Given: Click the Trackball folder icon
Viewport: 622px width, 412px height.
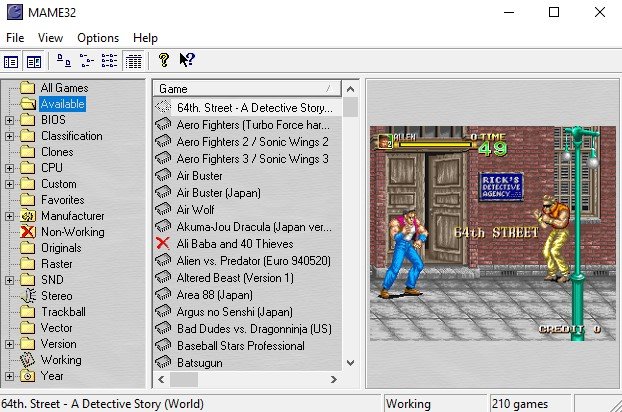Looking at the screenshot, I should pyautogui.click(x=27, y=312).
